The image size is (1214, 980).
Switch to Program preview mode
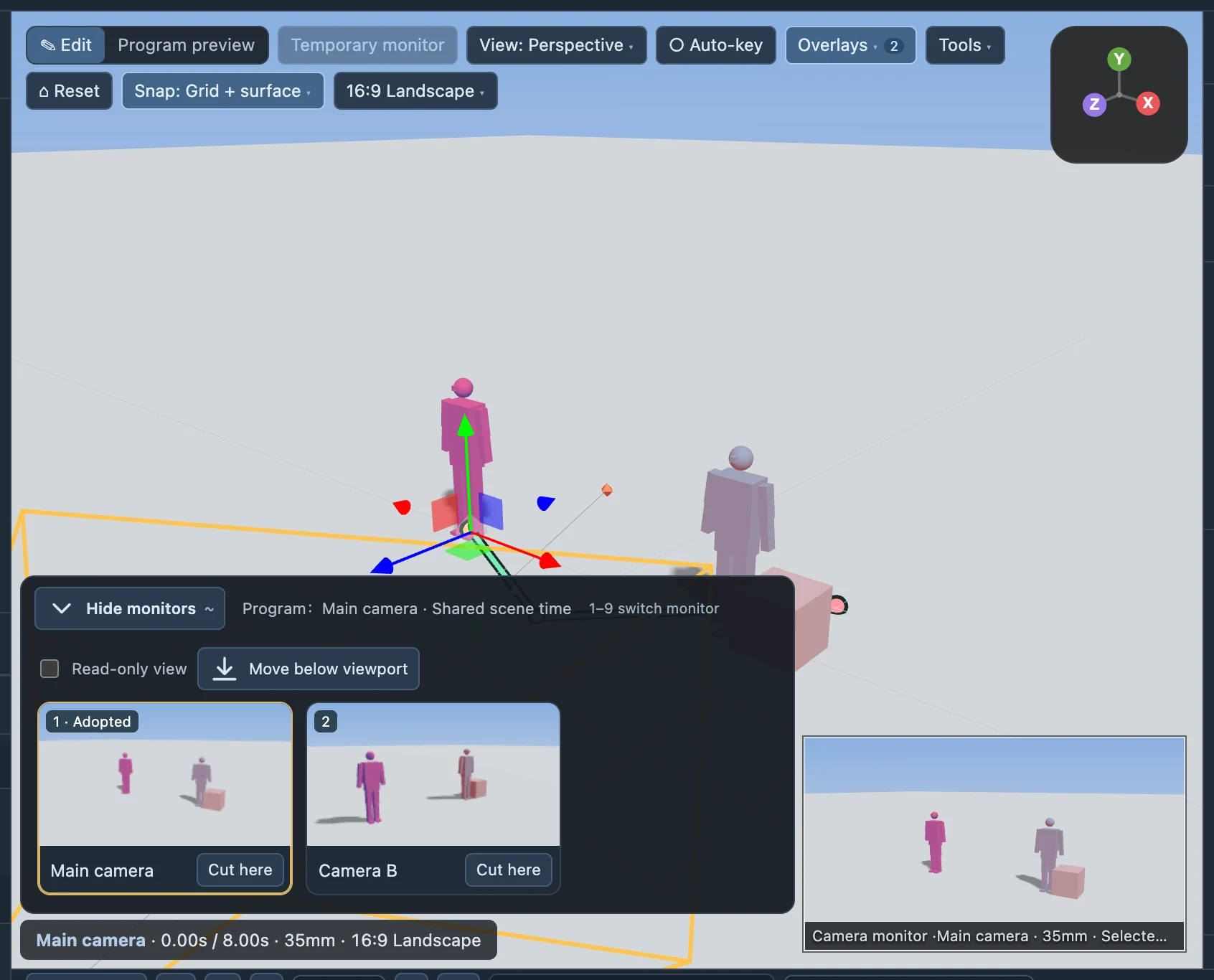coord(186,45)
